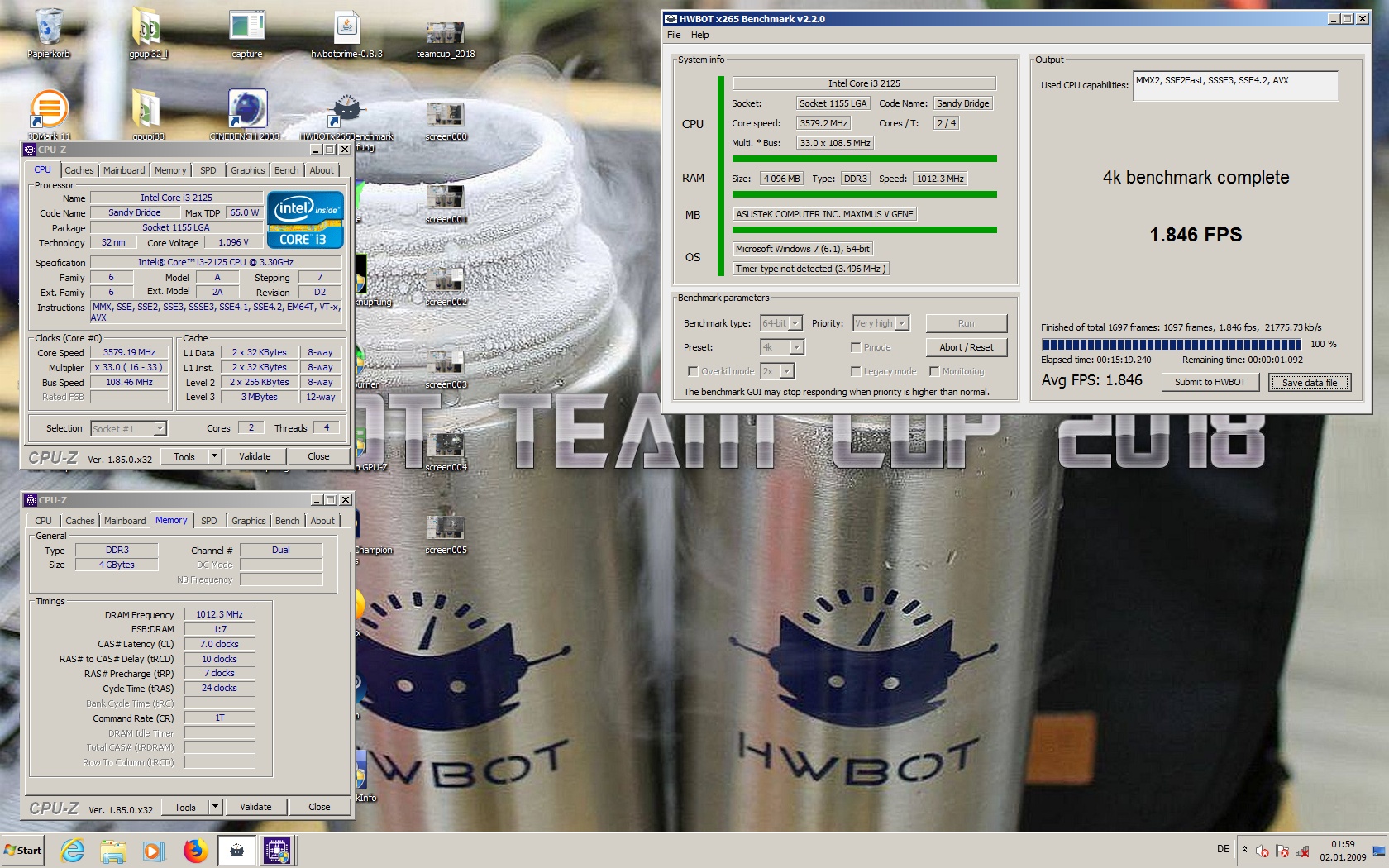Show hidden system tray icons
Image resolution: width=1389 pixels, height=868 pixels.
[1244, 850]
